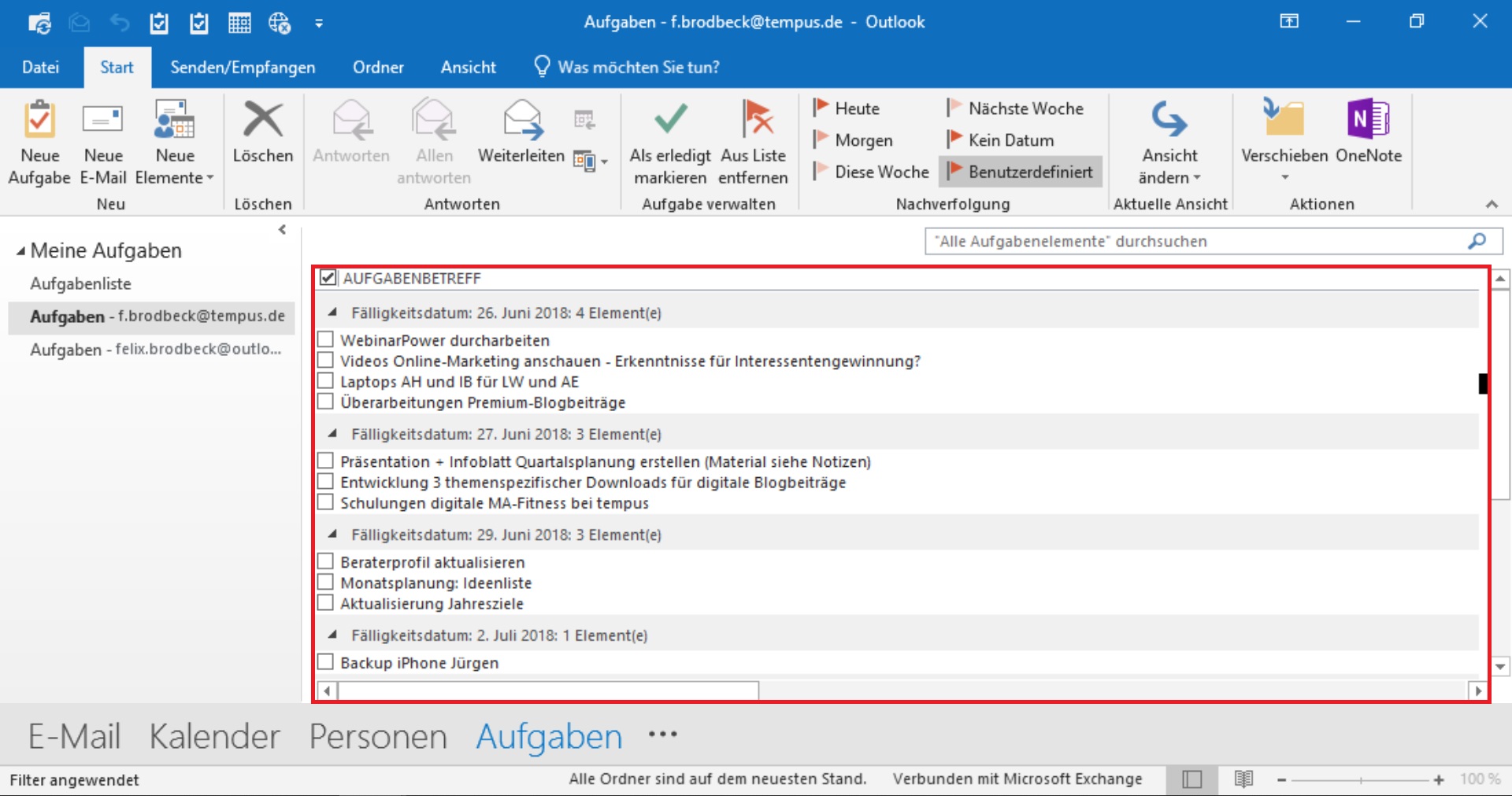Click Allen antworten icon

434,120
